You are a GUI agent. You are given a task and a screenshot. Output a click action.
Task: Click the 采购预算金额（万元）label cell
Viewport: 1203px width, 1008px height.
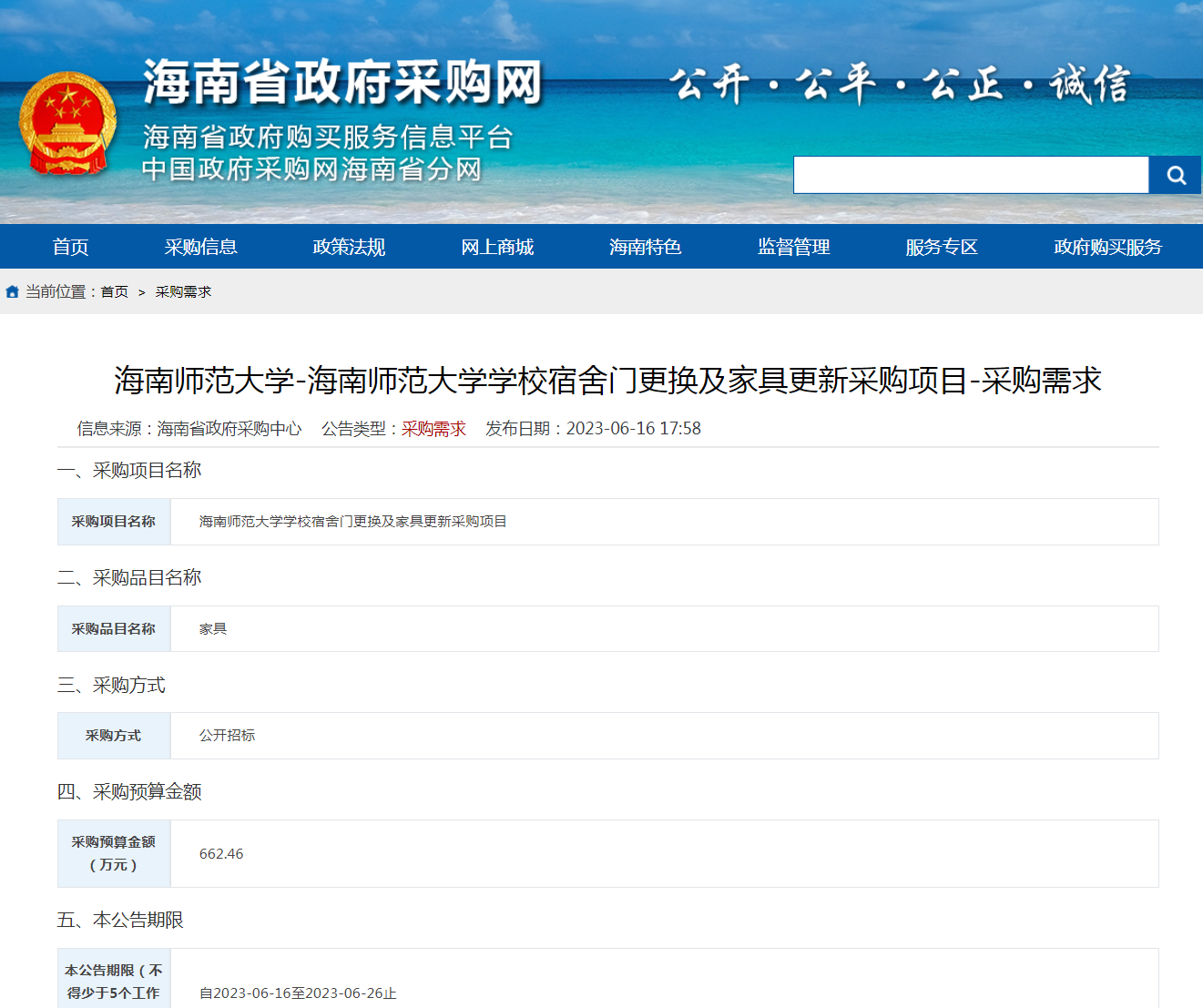(114, 854)
